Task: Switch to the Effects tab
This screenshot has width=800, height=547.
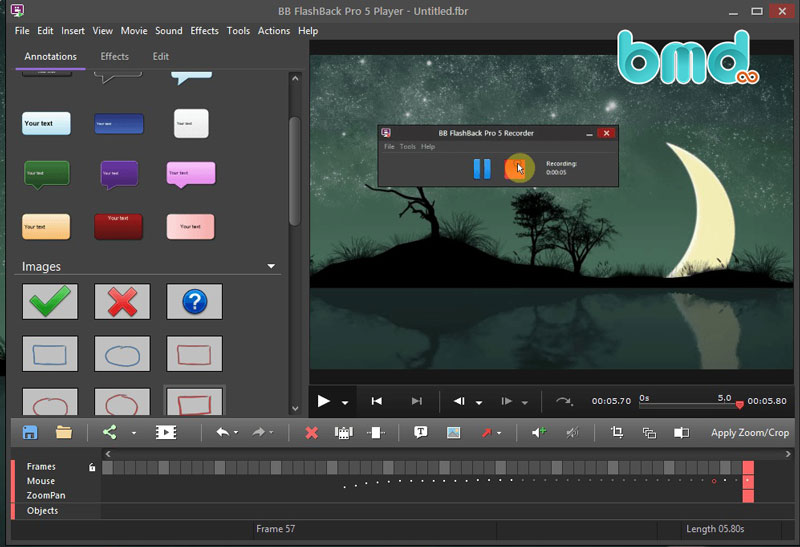Action: point(114,57)
